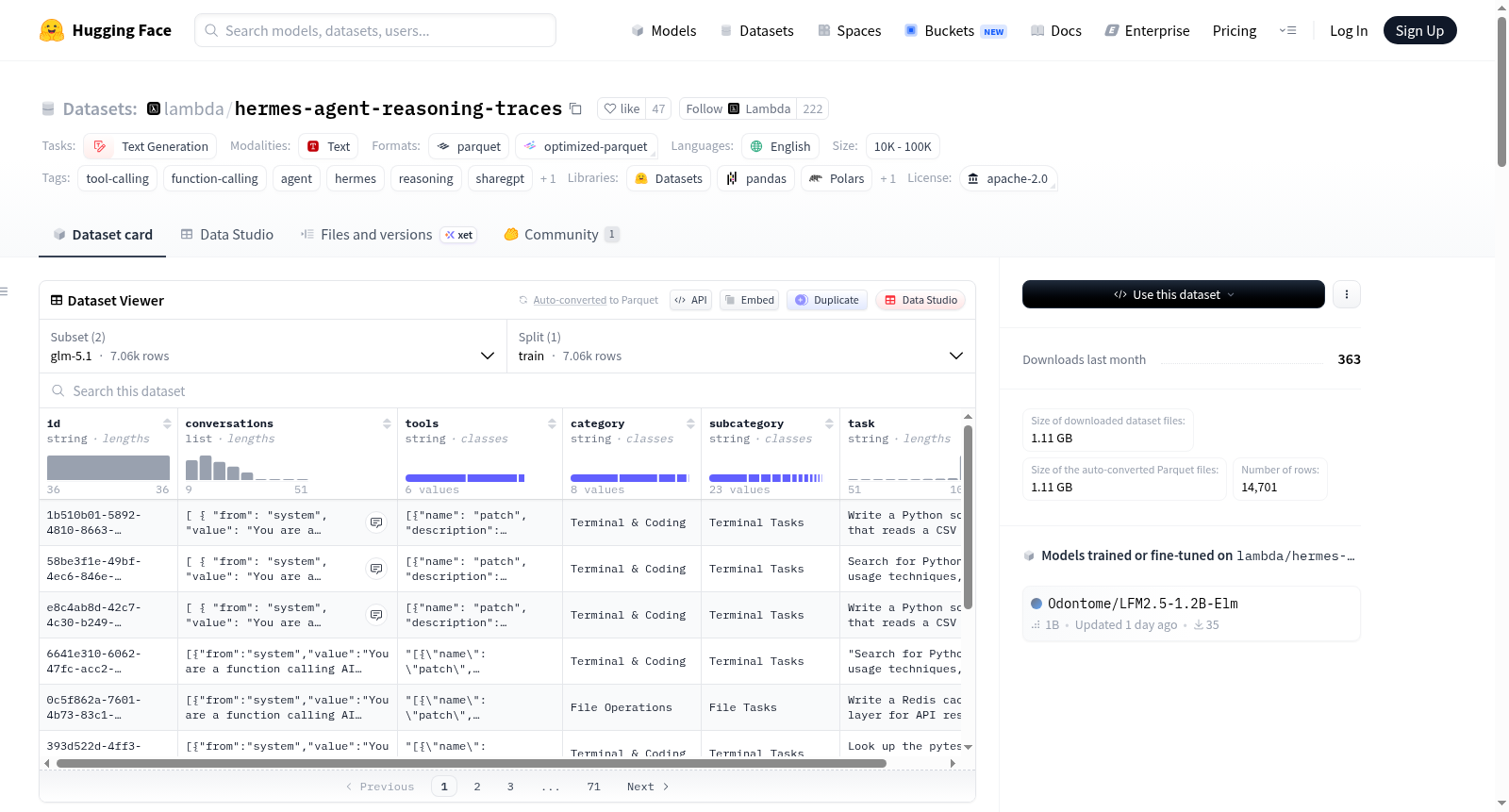Image resolution: width=1509 pixels, height=812 pixels.
Task: Click the table horizontal scrollbar
Action: tap(472, 763)
